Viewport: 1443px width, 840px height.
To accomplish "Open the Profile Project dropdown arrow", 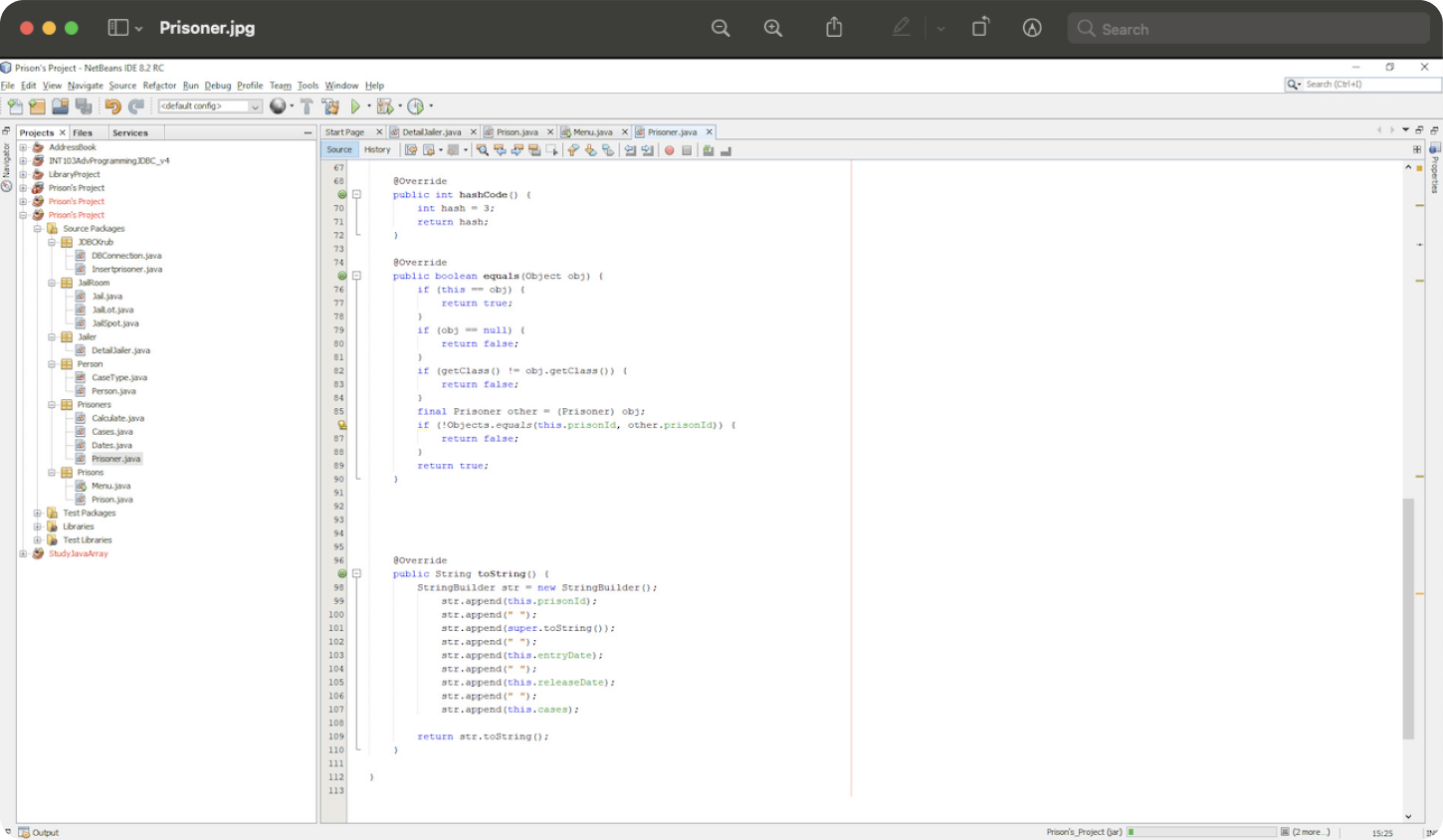I will 431,106.
